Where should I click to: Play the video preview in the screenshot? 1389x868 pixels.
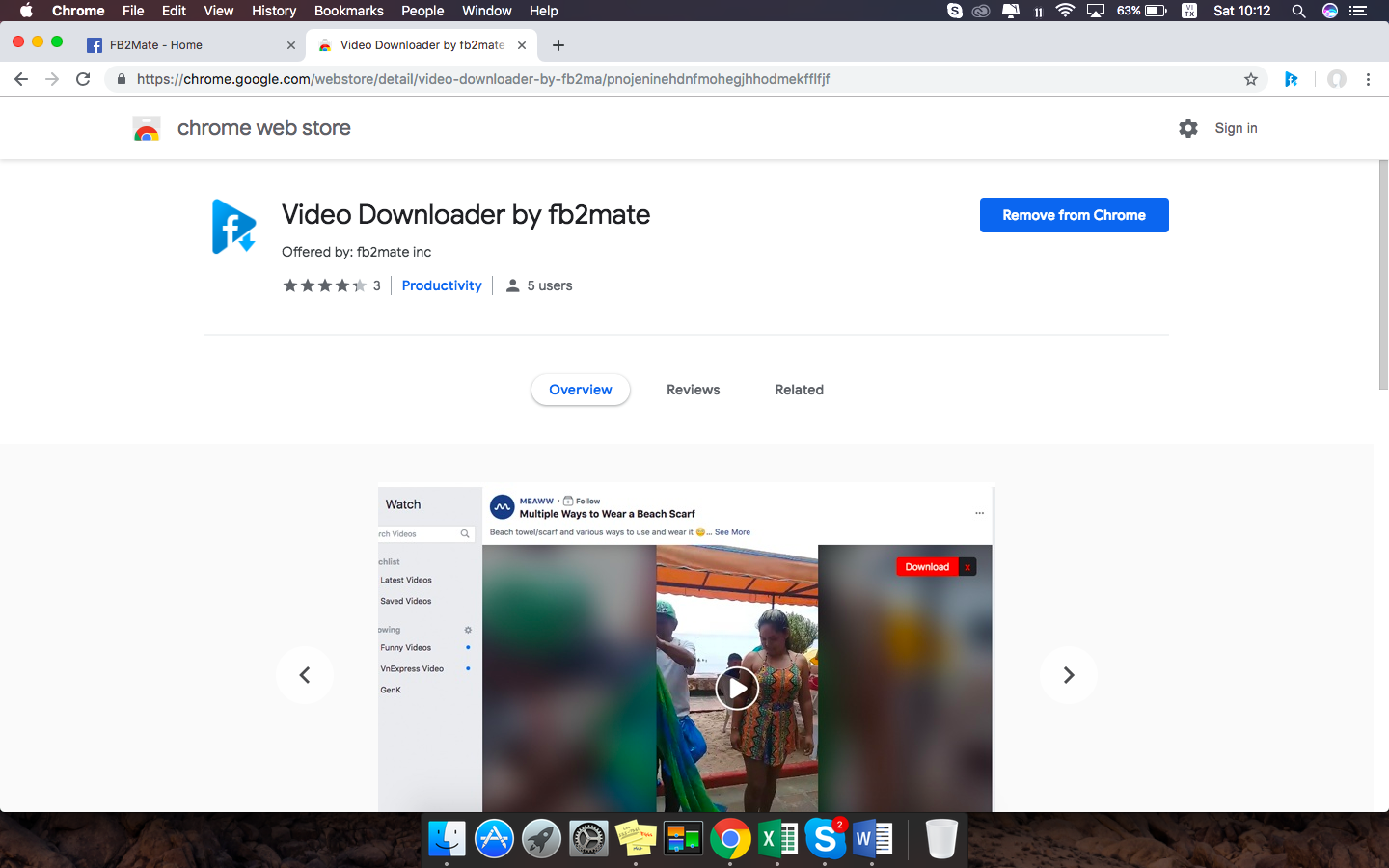click(x=737, y=689)
